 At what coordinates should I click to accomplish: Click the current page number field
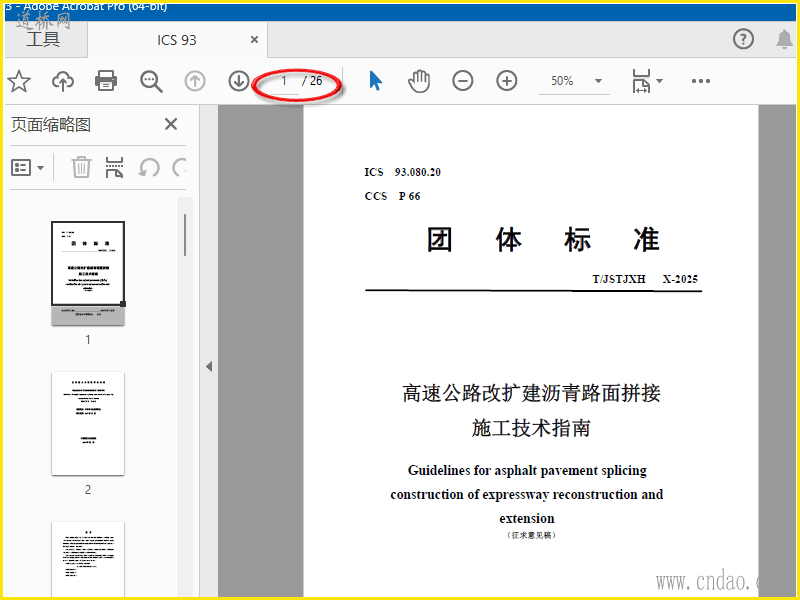tap(284, 81)
